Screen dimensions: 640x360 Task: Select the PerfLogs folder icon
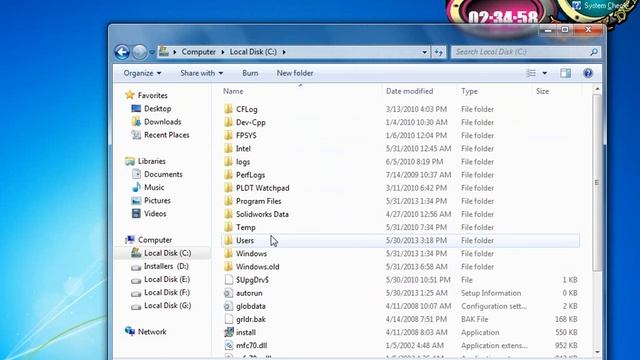click(x=229, y=175)
